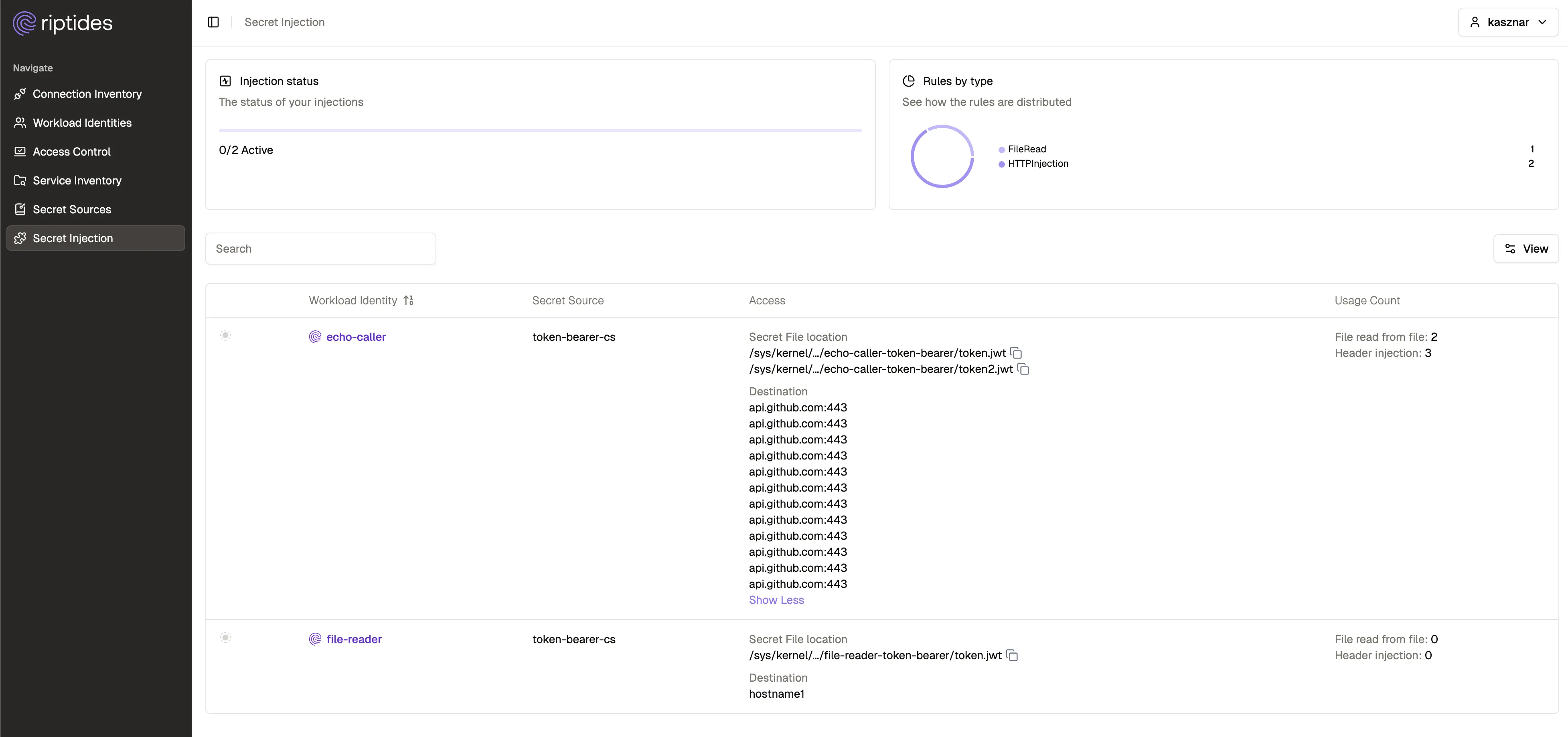The height and width of the screenshot is (737, 1568).
Task: Toggle status indicator for echo-caller row
Action: [225, 336]
